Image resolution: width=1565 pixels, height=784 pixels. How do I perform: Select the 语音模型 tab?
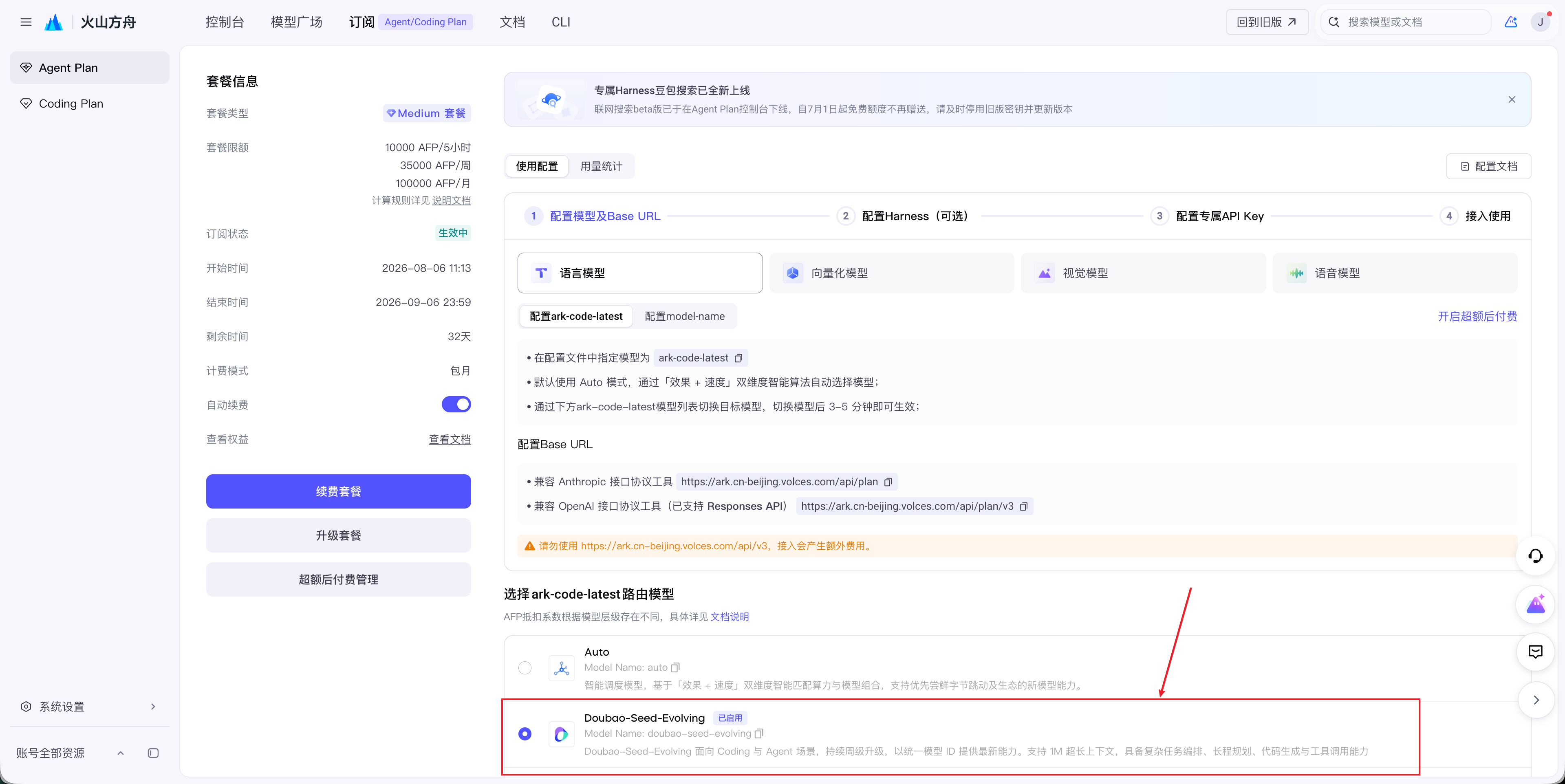1395,273
